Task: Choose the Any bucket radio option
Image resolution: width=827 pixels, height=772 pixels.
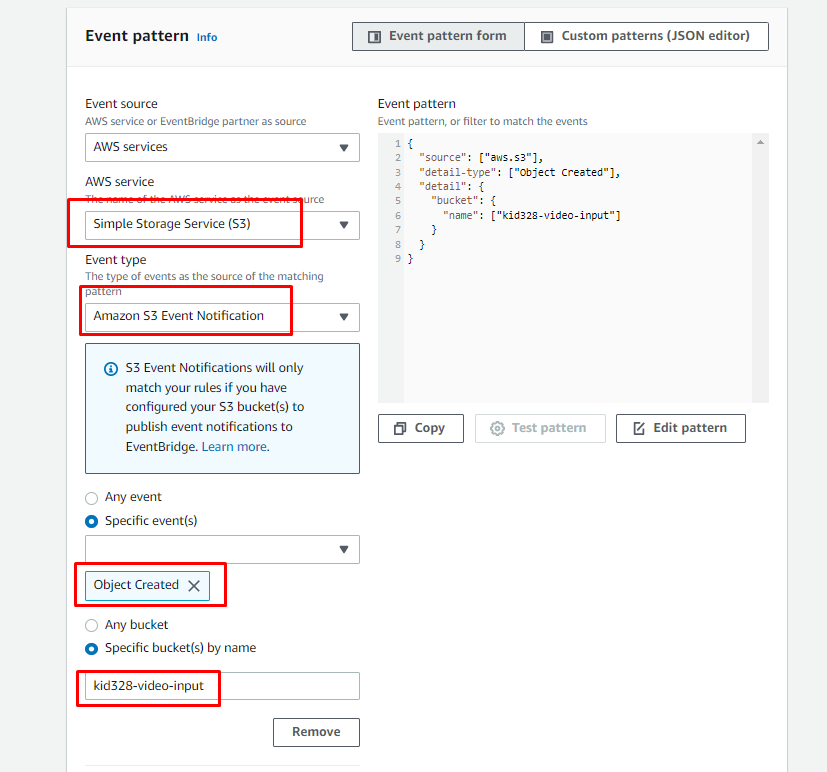Action: click(92, 625)
